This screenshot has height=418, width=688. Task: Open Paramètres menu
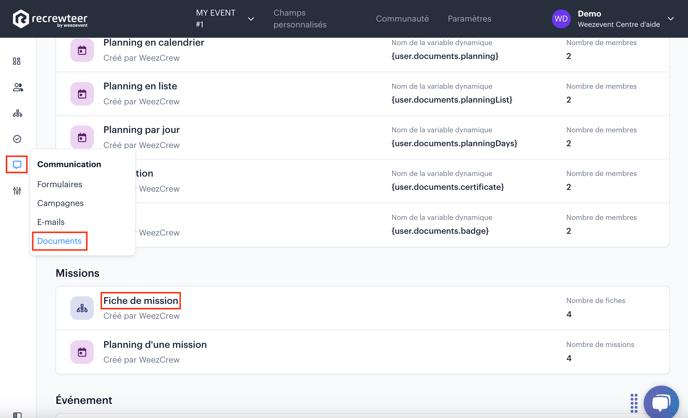coord(469,19)
